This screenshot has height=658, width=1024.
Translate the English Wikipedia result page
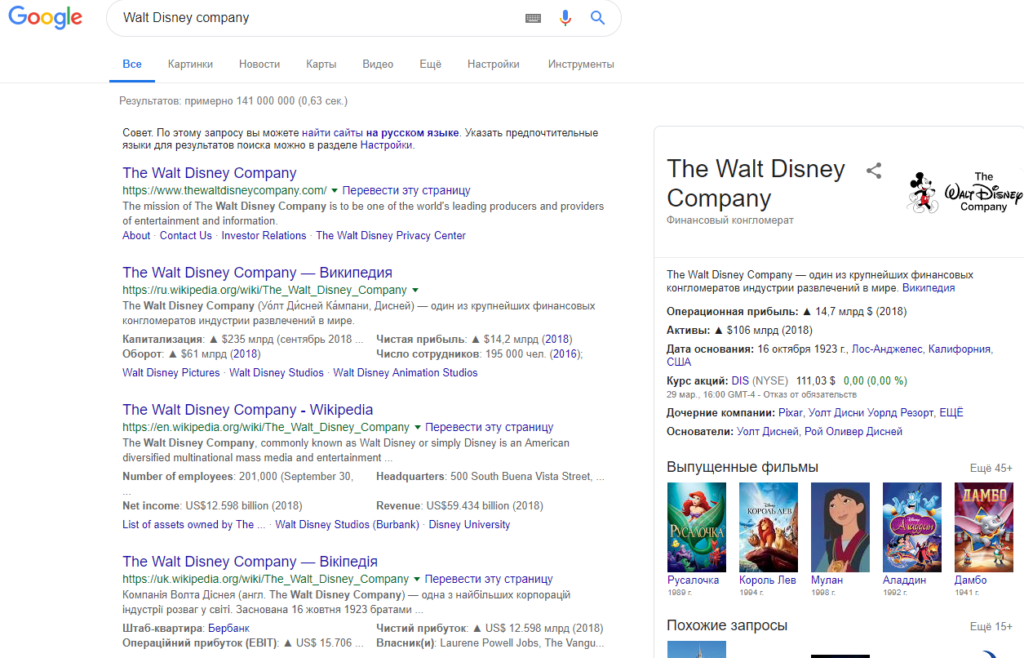point(489,428)
